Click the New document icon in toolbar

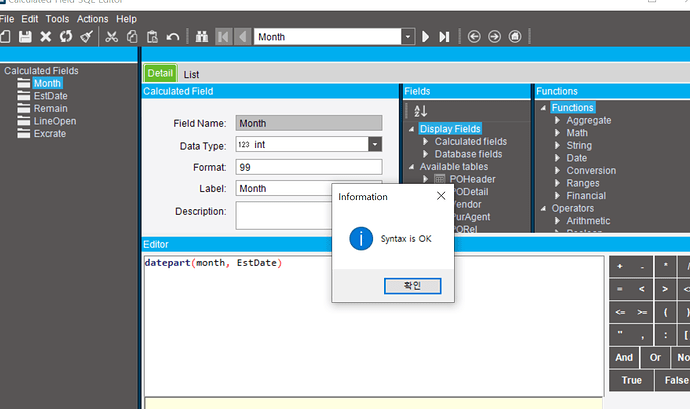click(5, 37)
